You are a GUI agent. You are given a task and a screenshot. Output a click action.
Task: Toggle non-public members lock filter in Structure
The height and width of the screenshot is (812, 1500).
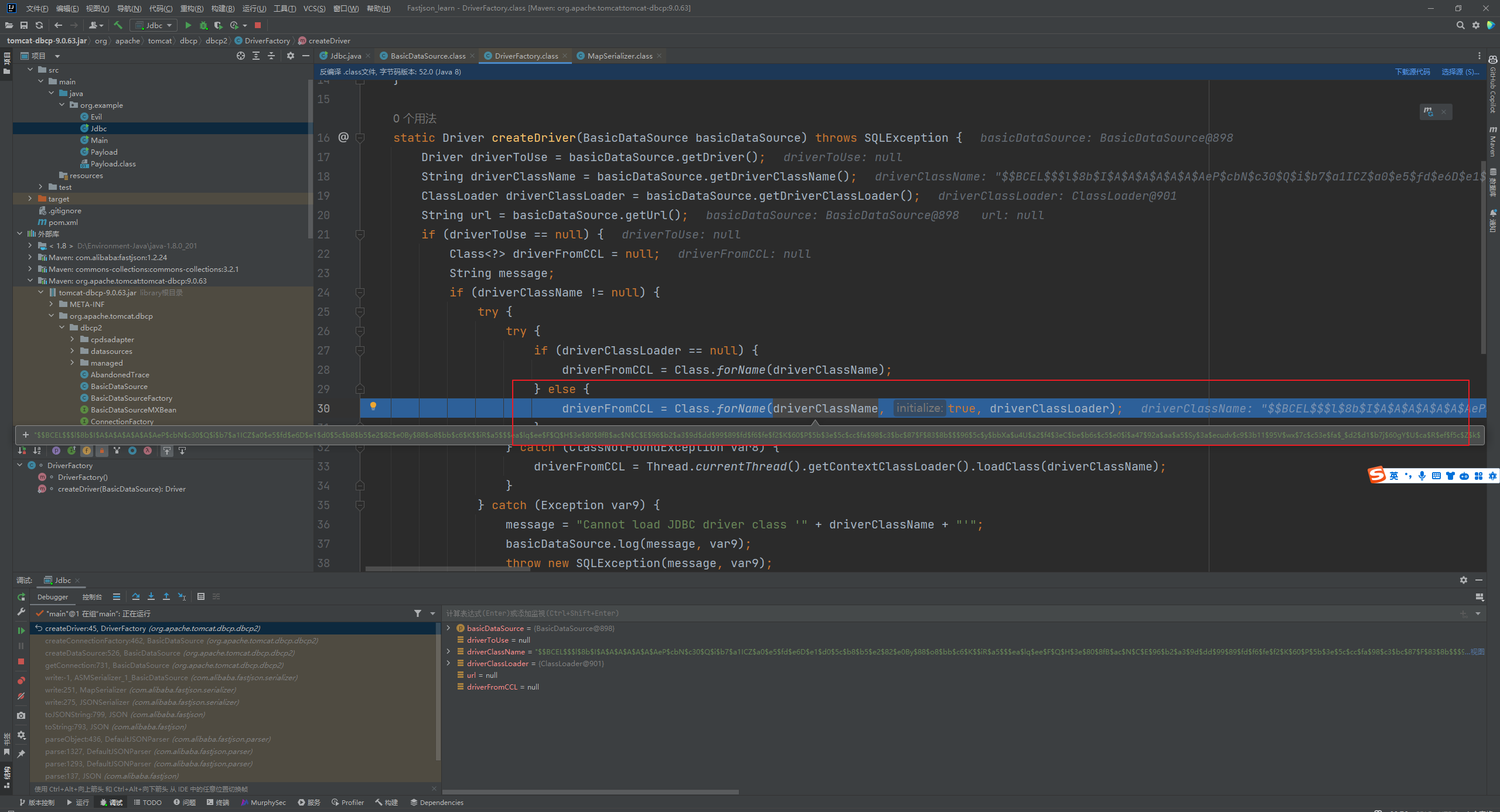pyautogui.click(x=102, y=451)
